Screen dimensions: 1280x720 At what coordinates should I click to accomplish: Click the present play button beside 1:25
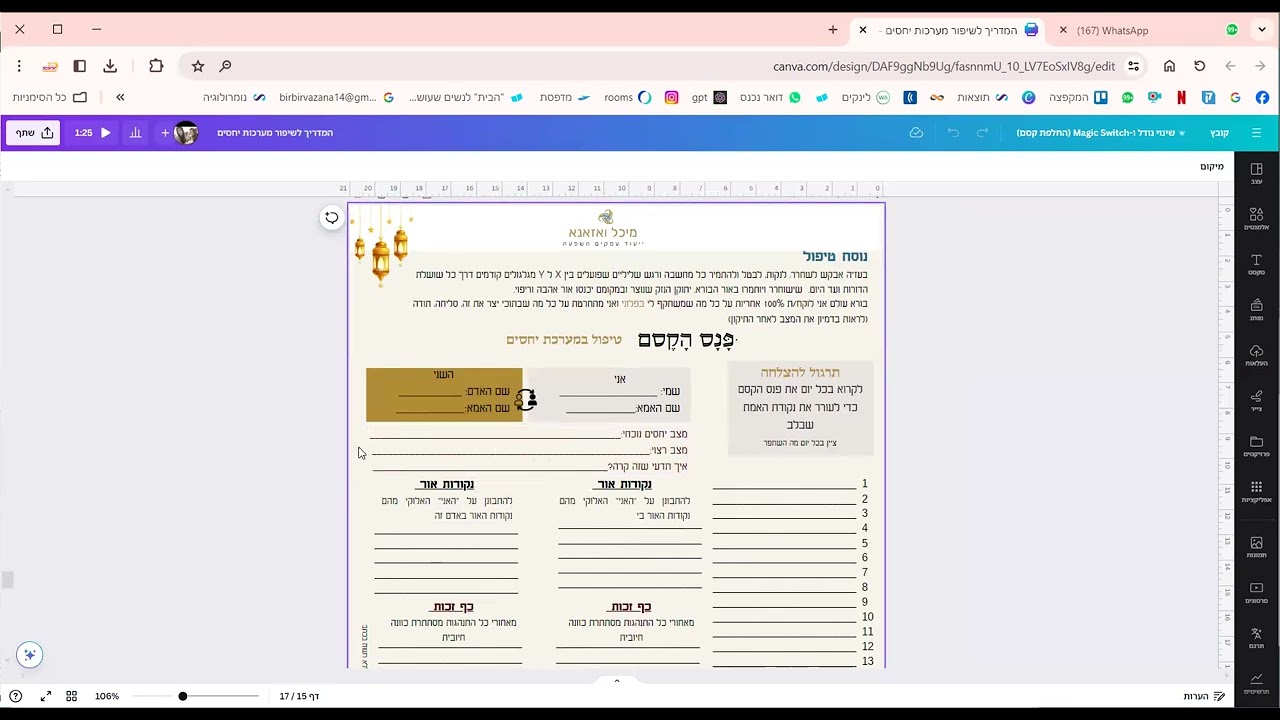(x=105, y=132)
